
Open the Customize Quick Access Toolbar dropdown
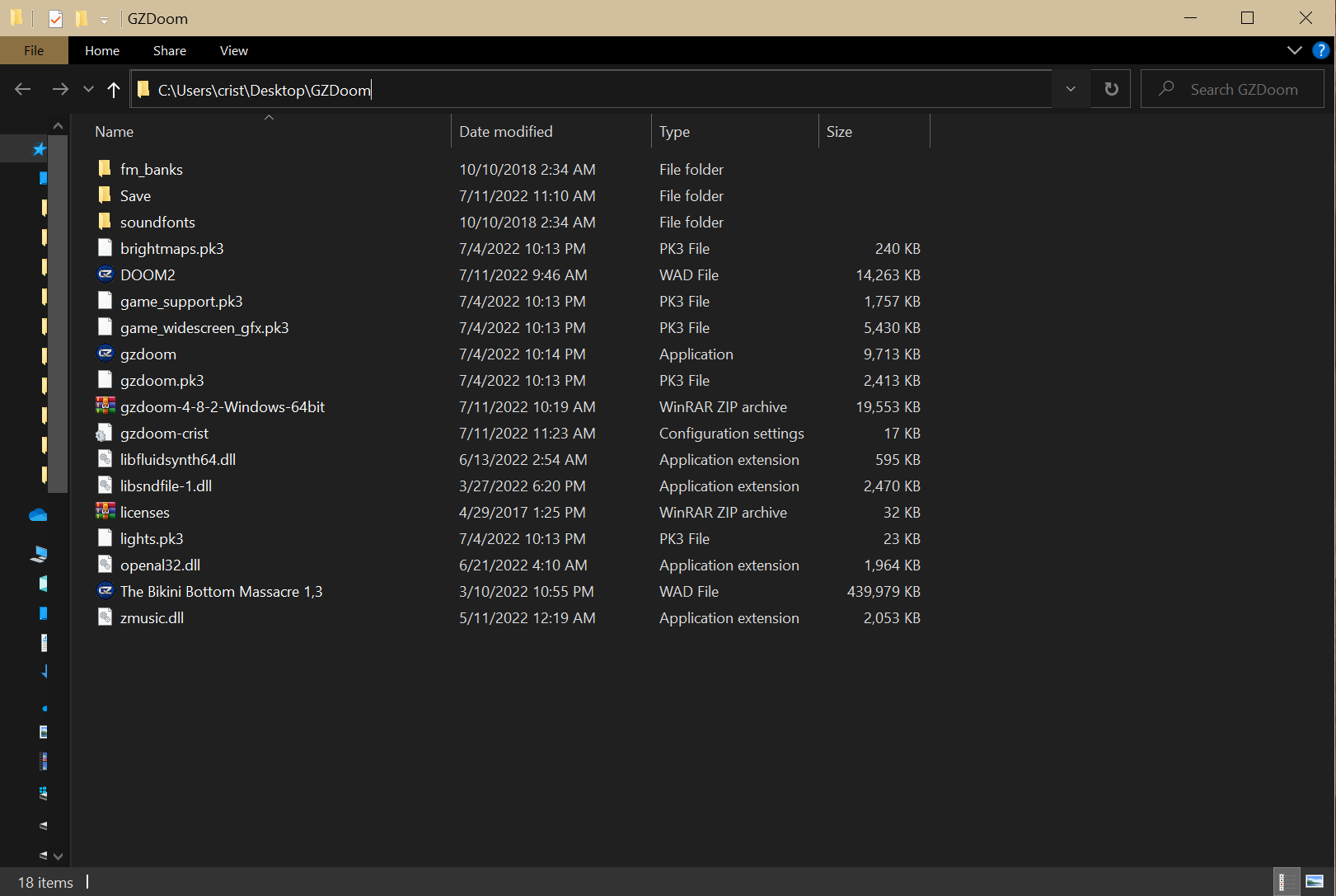click(x=104, y=20)
